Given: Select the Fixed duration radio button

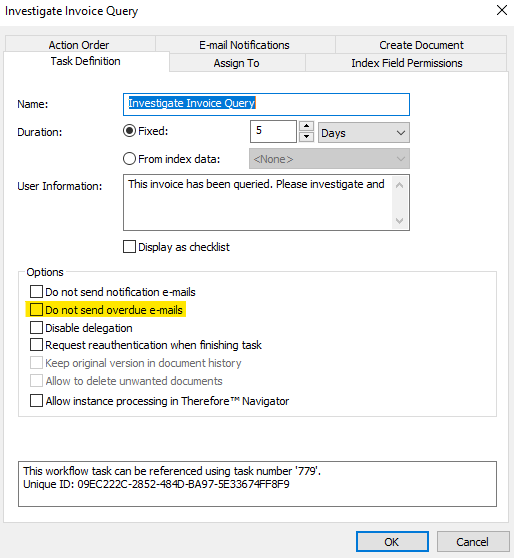Looking at the screenshot, I should point(129,131).
